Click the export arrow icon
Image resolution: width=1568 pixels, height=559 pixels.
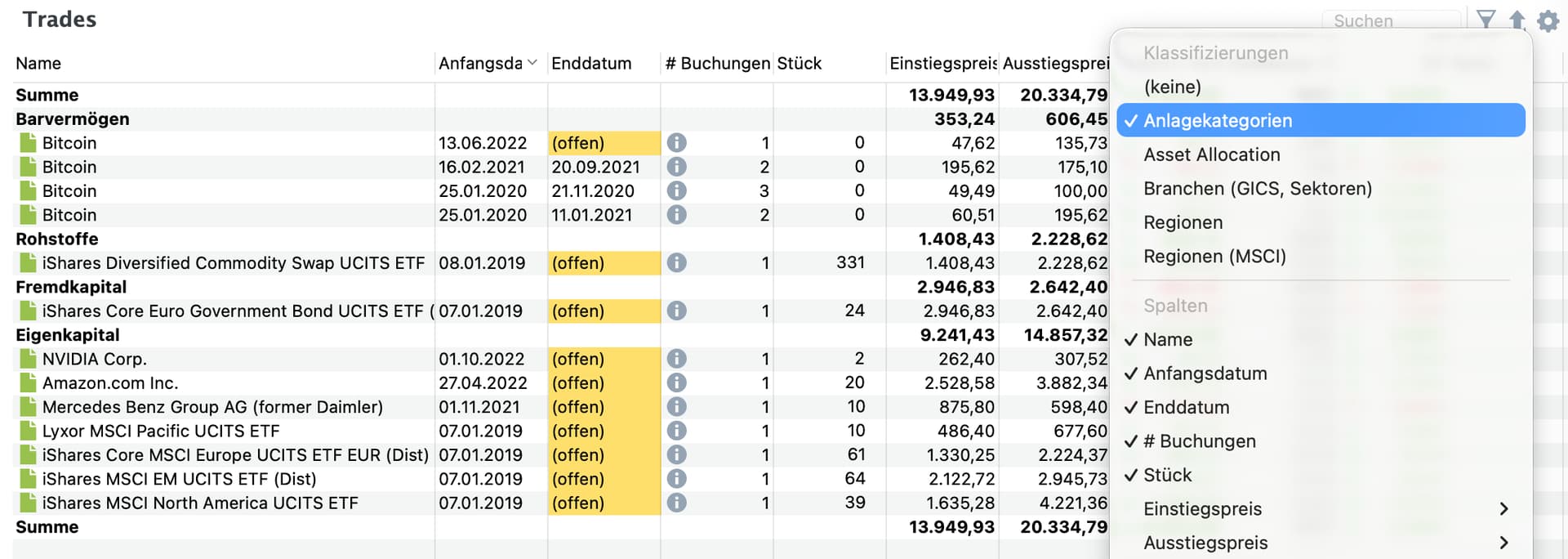point(1517,20)
